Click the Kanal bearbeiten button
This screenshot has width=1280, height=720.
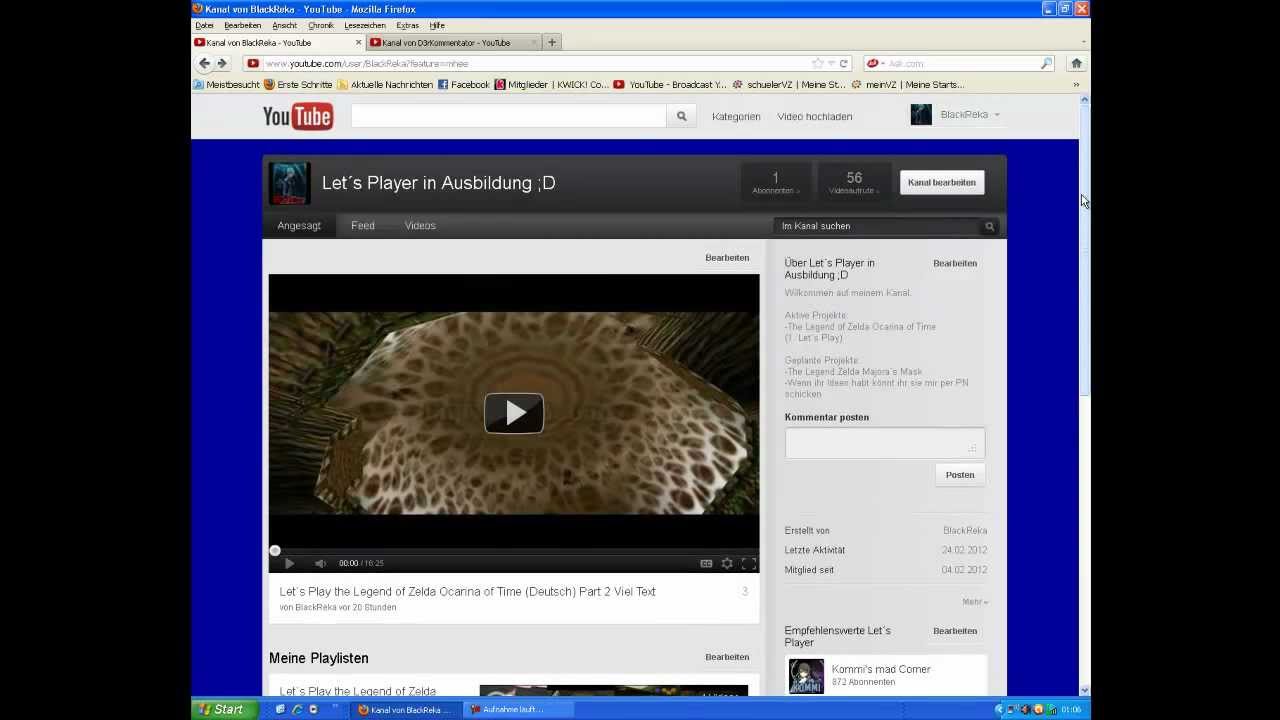click(942, 182)
